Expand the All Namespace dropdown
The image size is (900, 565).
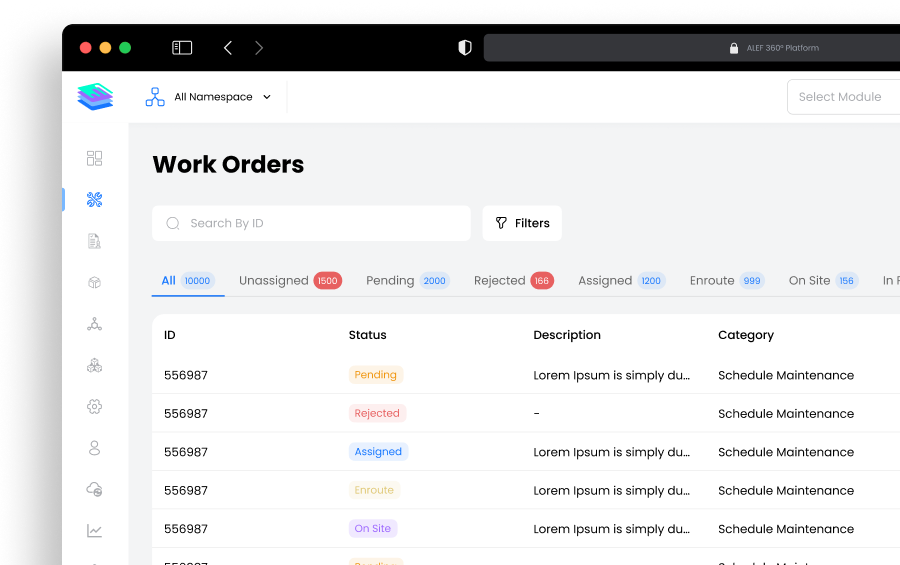coord(209,97)
